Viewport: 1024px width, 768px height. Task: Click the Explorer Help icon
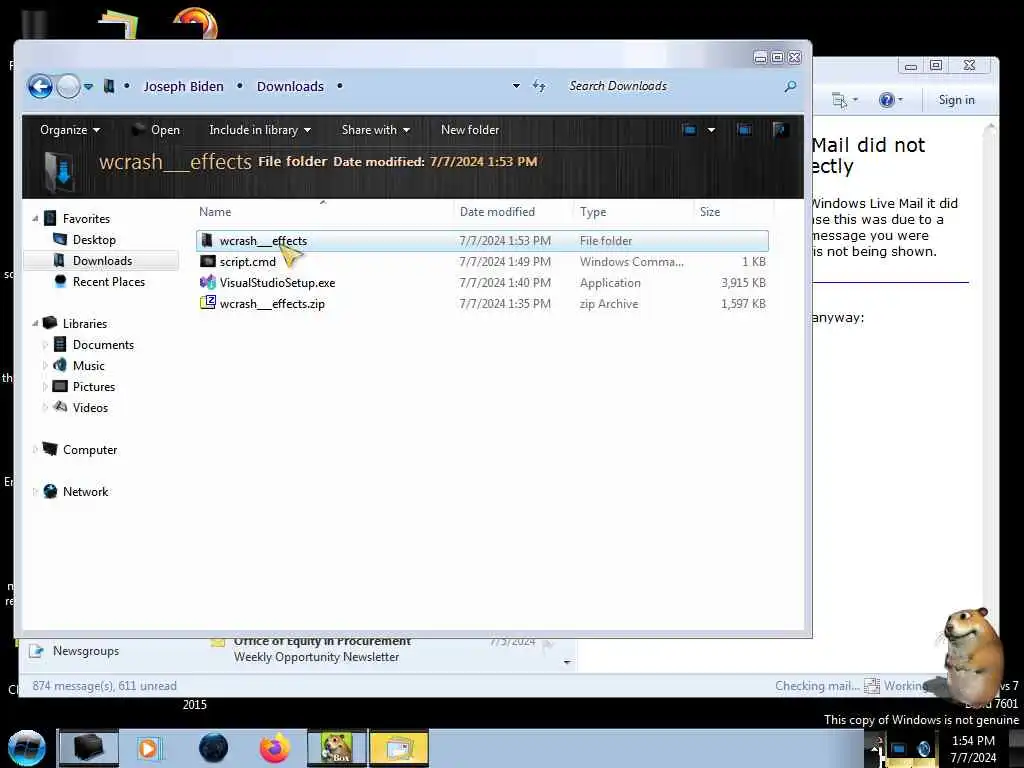coord(780,130)
